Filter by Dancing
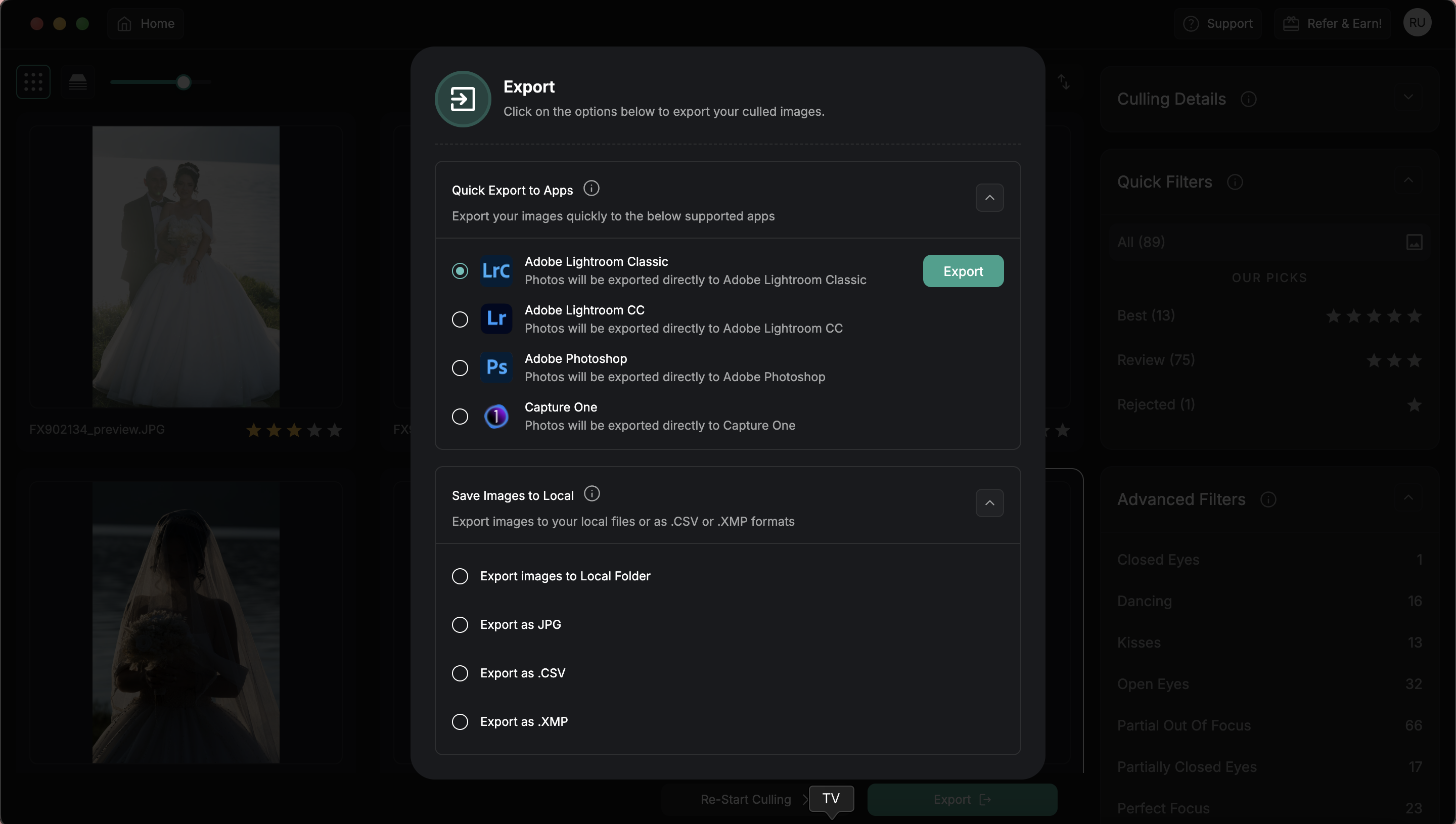The height and width of the screenshot is (824, 1456). pyautogui.click(x=1269, y=601)
